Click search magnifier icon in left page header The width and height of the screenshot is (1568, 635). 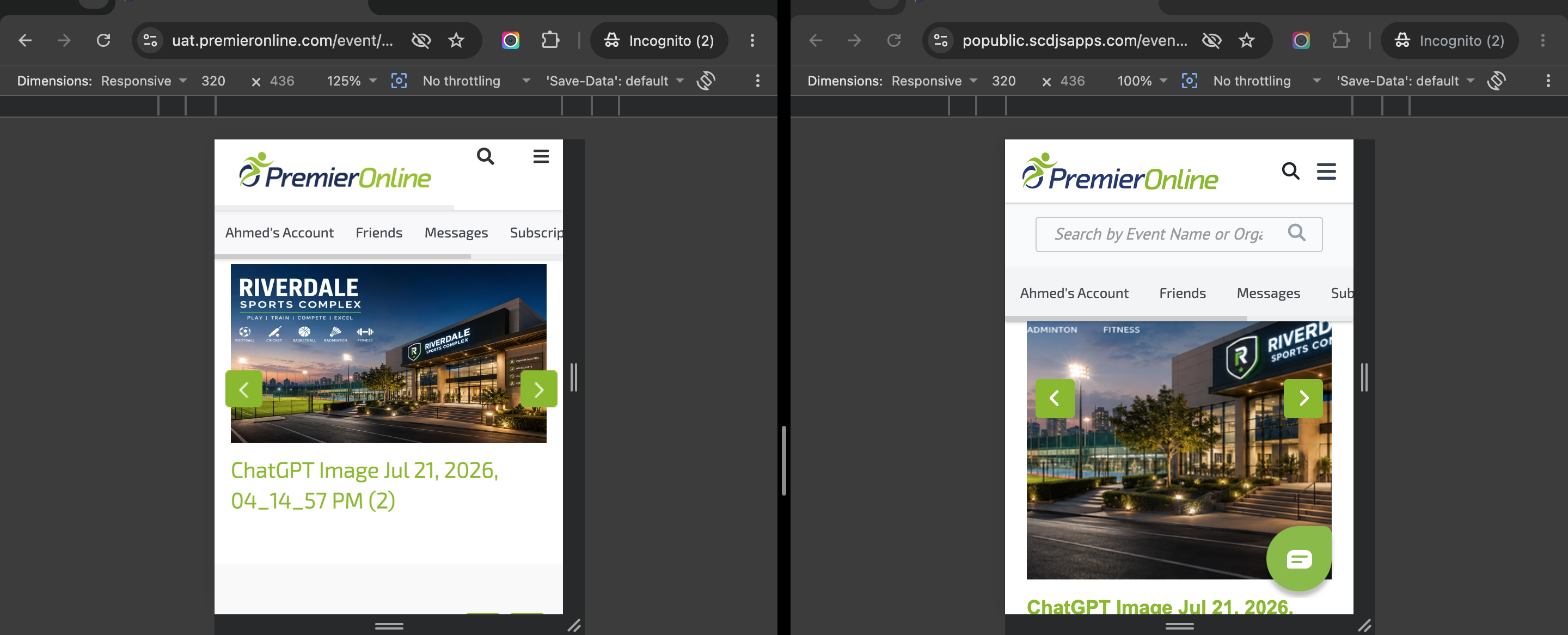[485, 156]
